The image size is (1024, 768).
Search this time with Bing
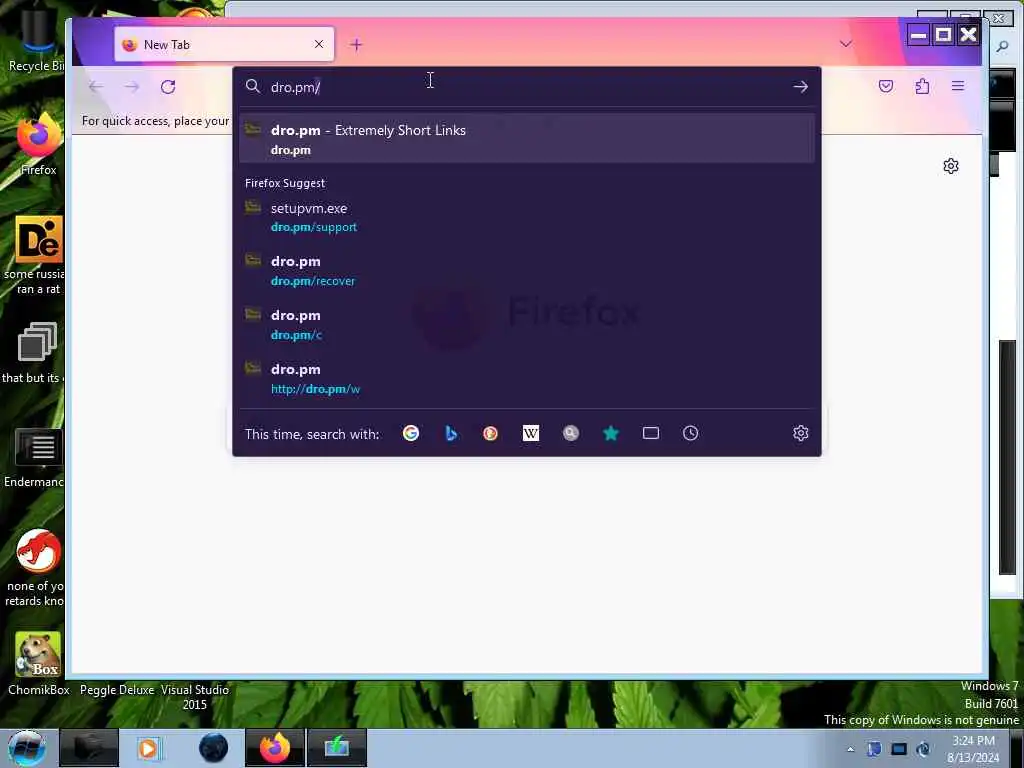coord(451,433)
